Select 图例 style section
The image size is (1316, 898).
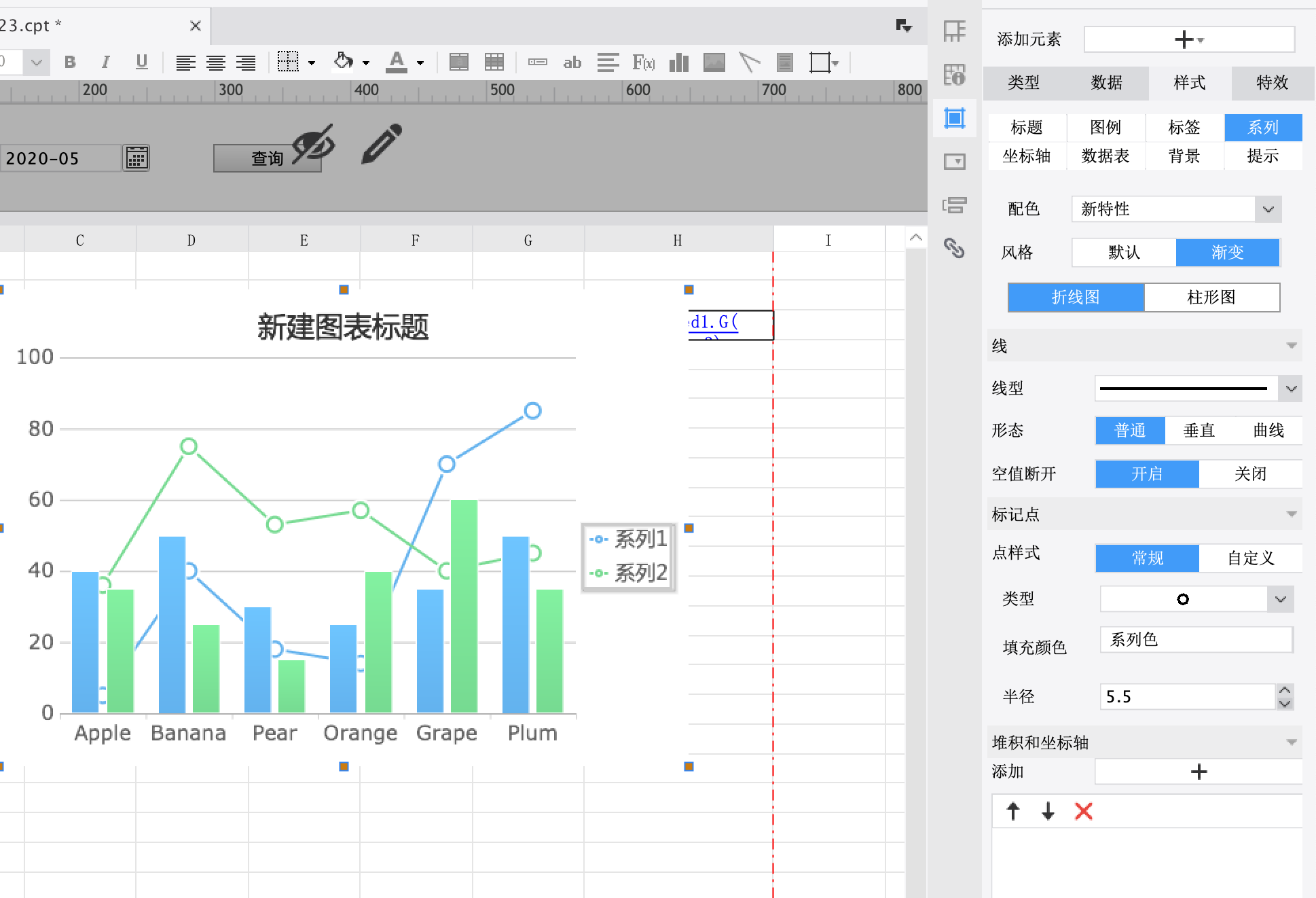tap(1105, 128)
